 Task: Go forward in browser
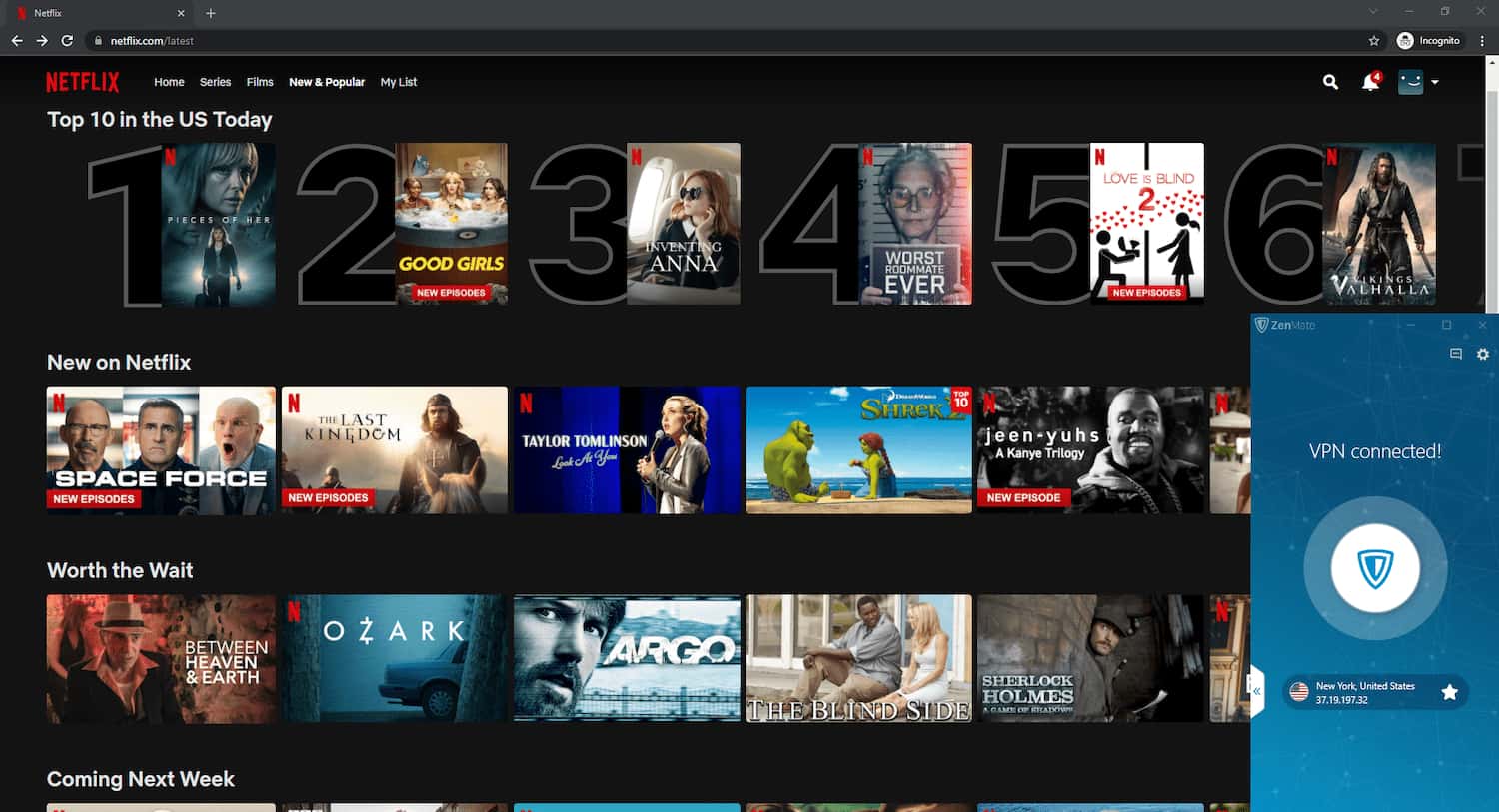point(42,41)
